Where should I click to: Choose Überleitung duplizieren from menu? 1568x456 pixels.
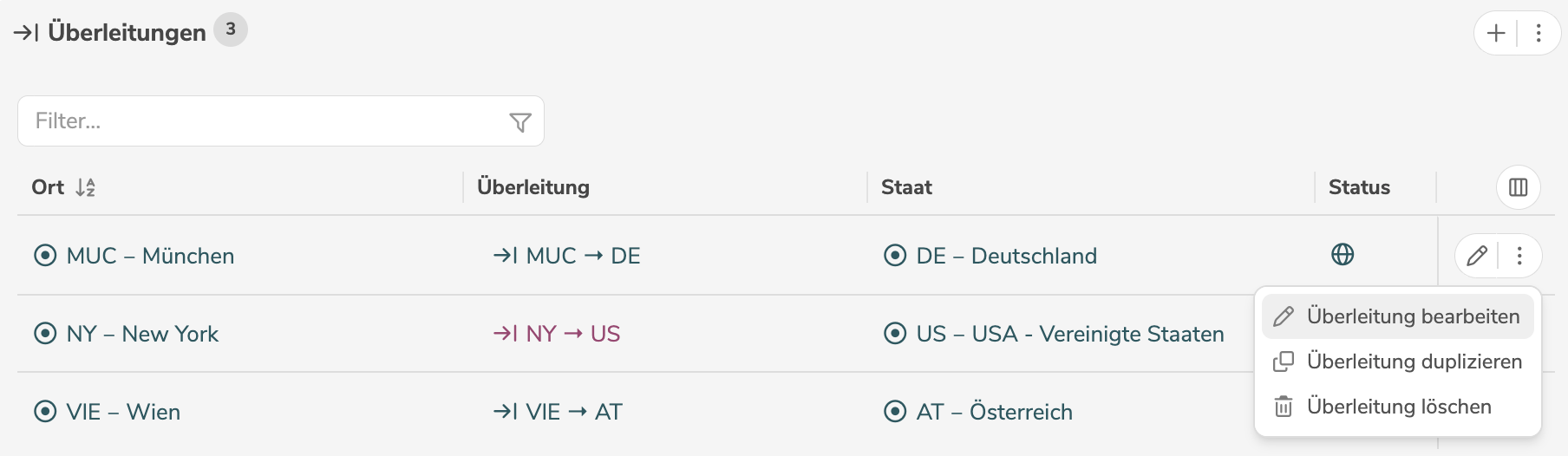point(1398,362)
